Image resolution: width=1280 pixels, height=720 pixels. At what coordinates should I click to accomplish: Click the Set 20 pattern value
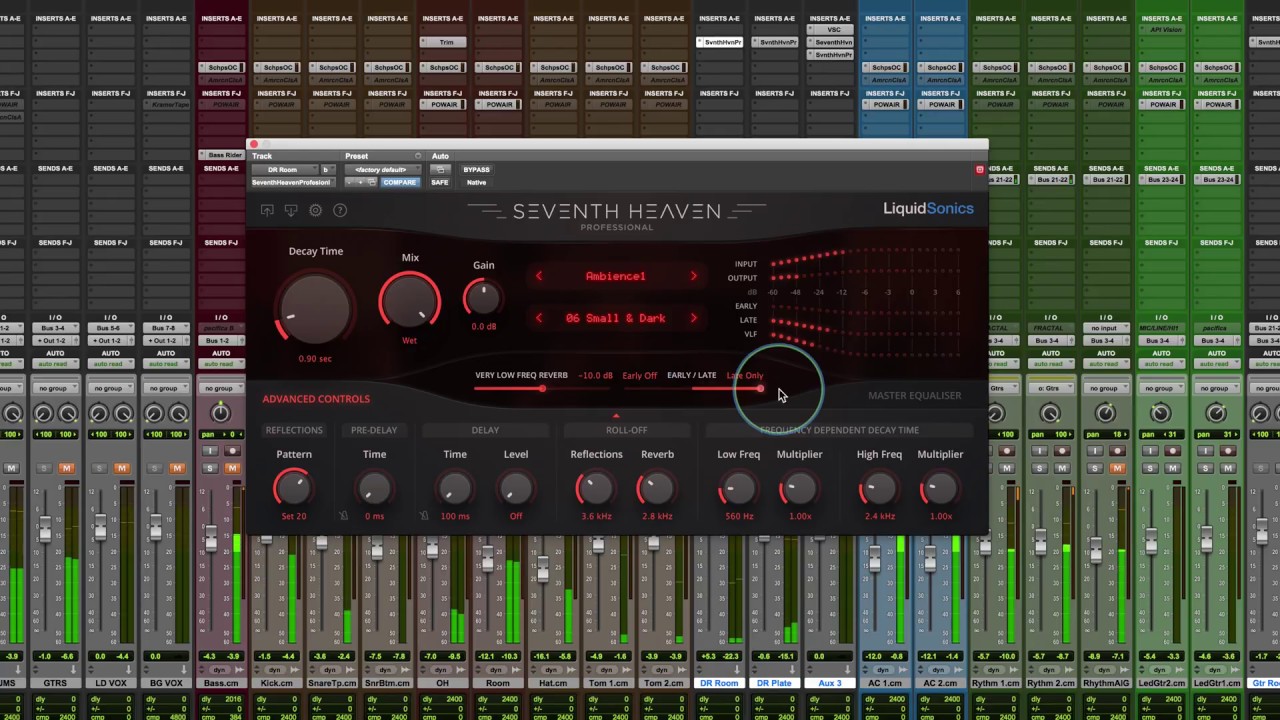(293, 516)
